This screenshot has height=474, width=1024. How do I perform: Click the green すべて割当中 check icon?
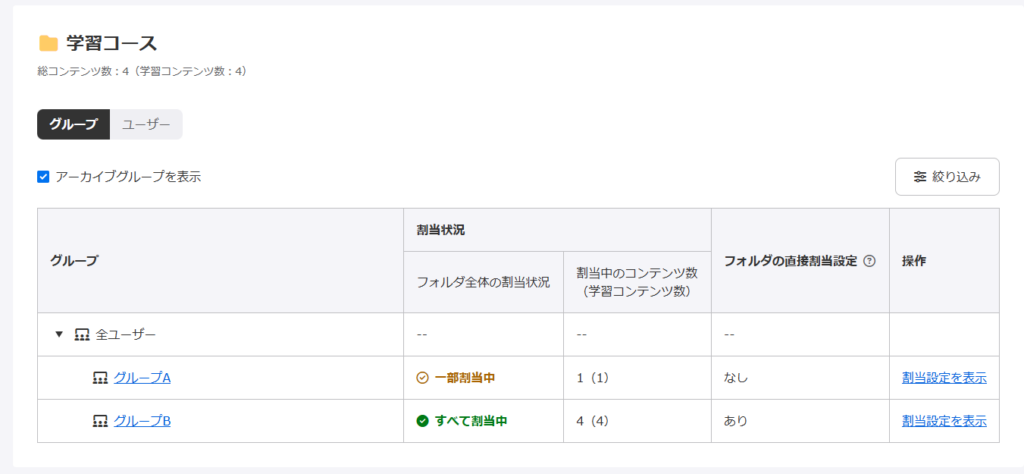point(422,421)
